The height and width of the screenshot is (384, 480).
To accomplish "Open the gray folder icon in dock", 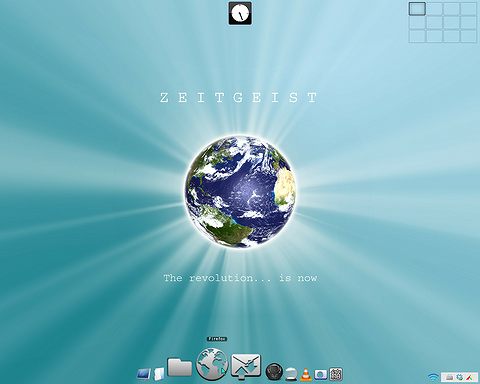I will coord(180,367).
